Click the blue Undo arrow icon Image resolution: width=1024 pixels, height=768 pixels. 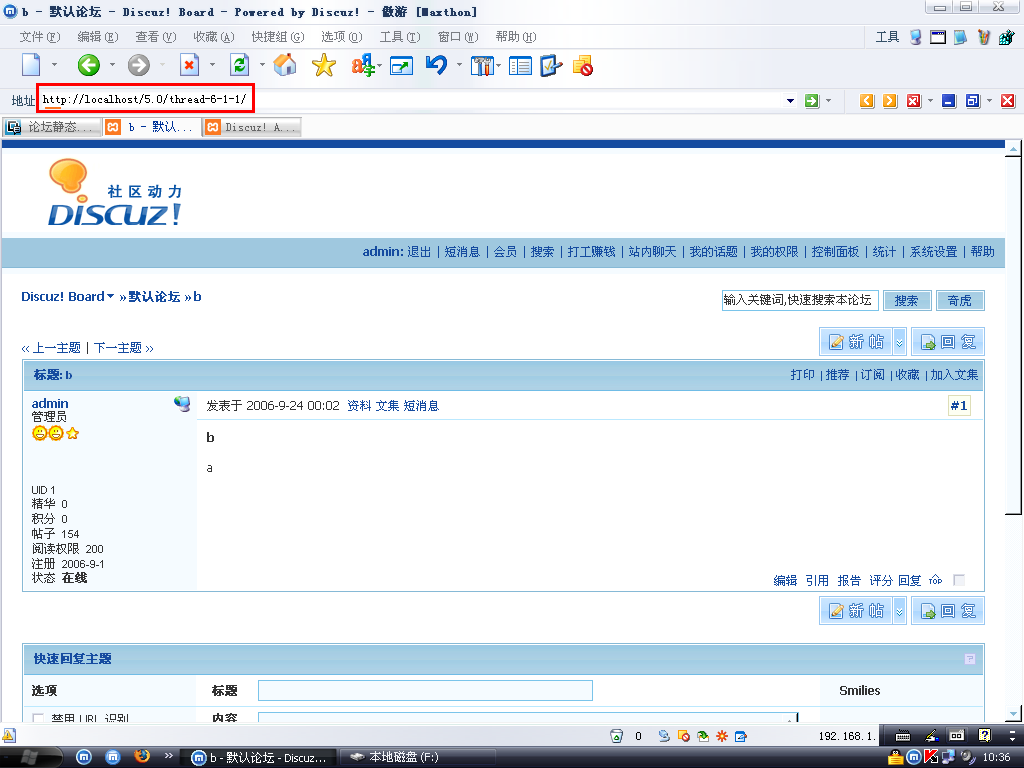(x=436, y=65)
